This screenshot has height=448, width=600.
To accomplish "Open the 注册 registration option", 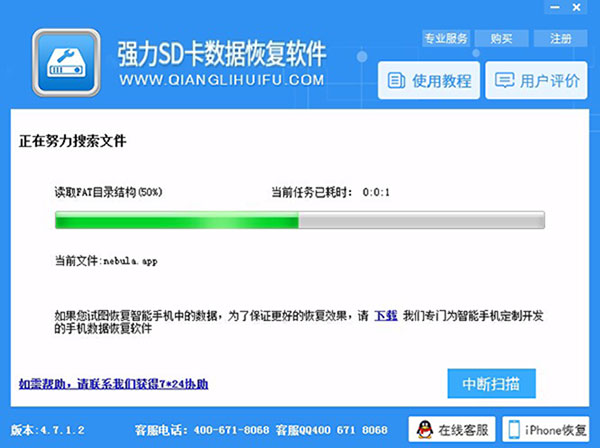I will pos(560,38).
